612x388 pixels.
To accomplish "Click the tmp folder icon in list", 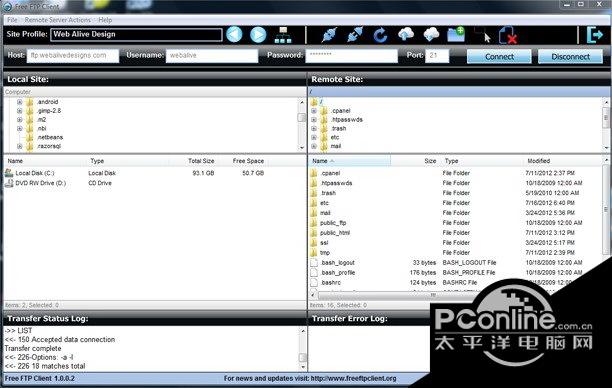I will point(314,253).
